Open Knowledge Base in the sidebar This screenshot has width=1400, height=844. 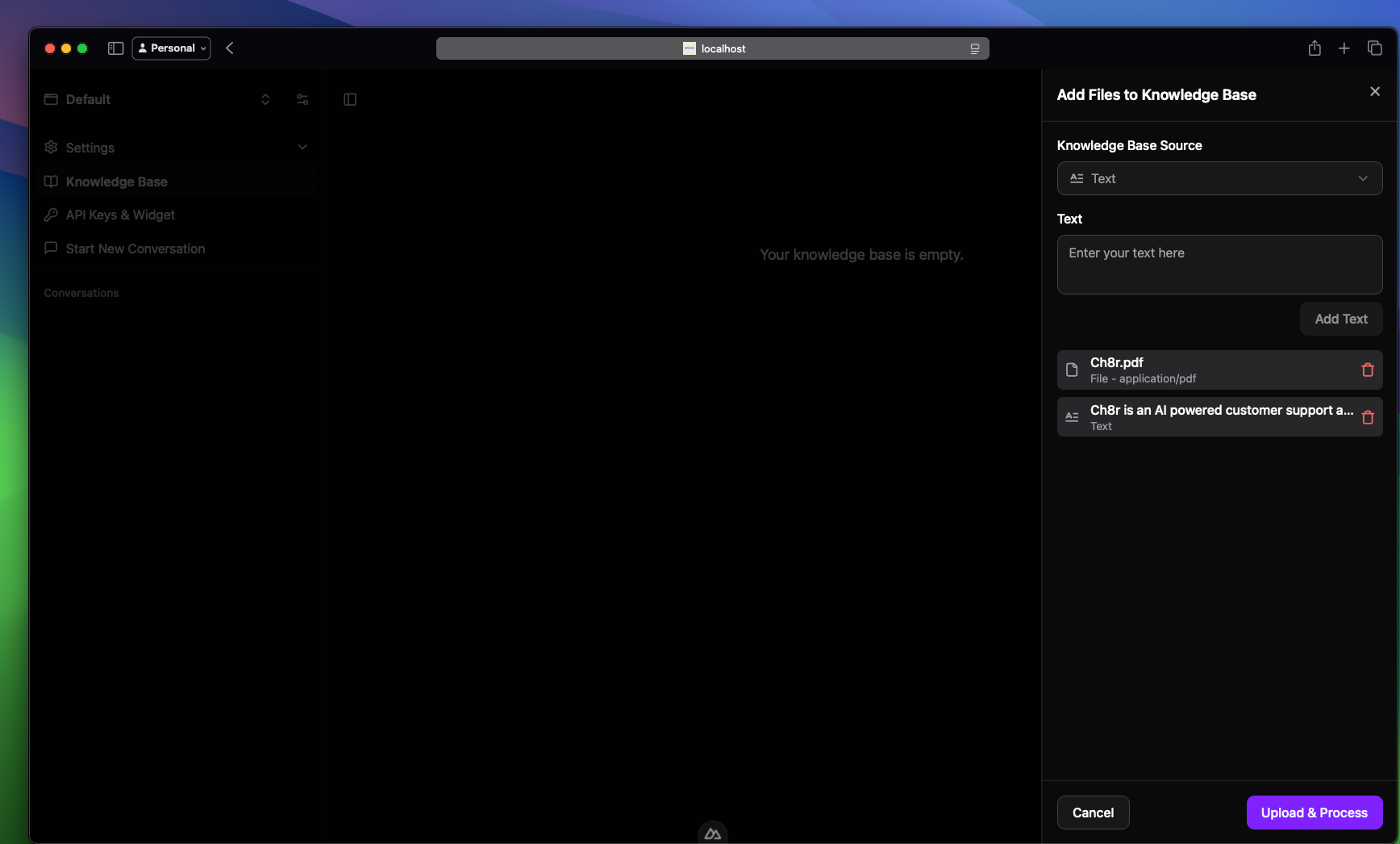coord(117,182)
